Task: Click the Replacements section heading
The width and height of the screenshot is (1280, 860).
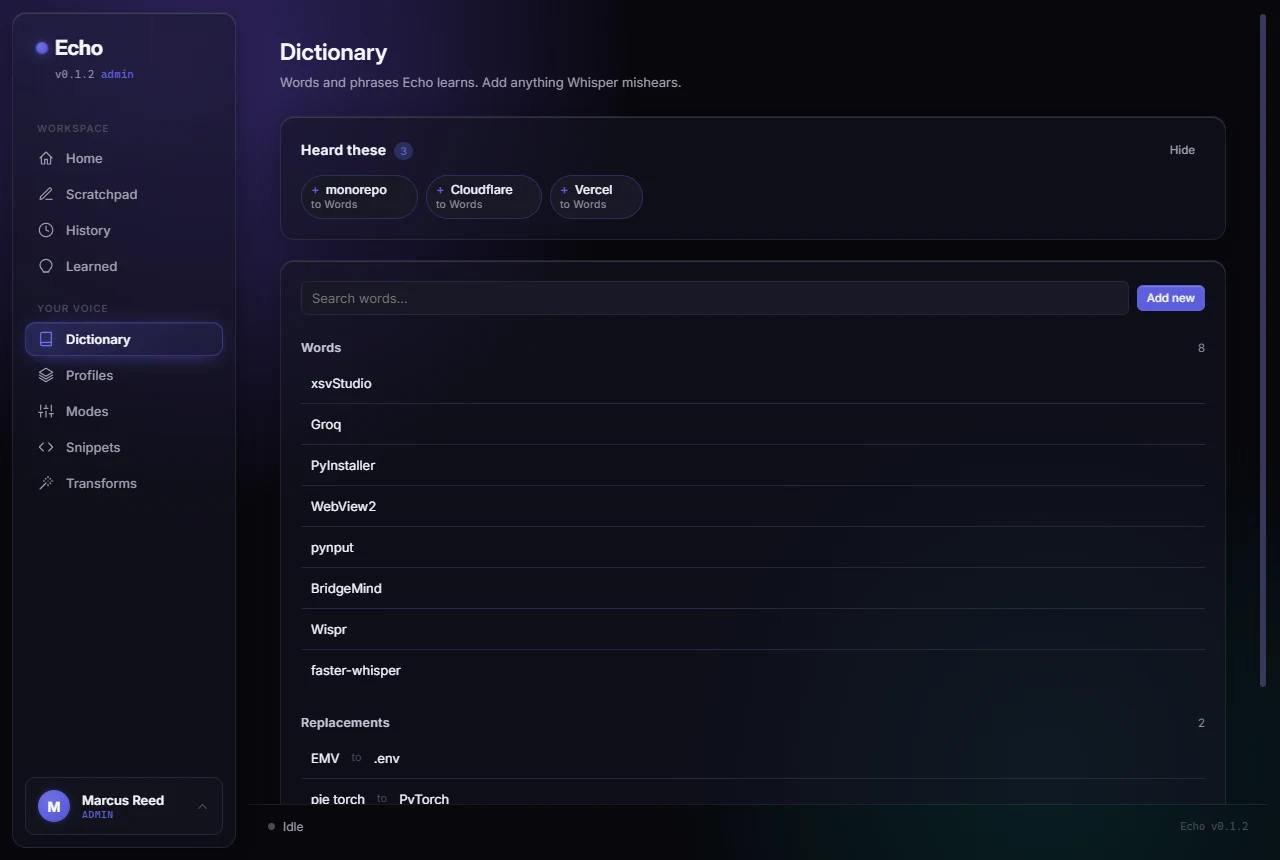Action: (x=345, y=723)
